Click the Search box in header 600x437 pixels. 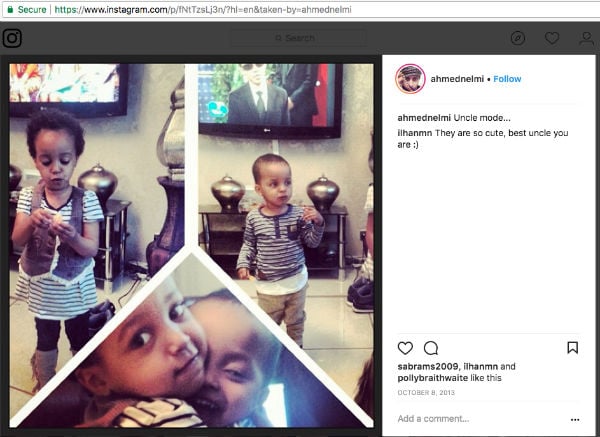[x=298, y=38]
